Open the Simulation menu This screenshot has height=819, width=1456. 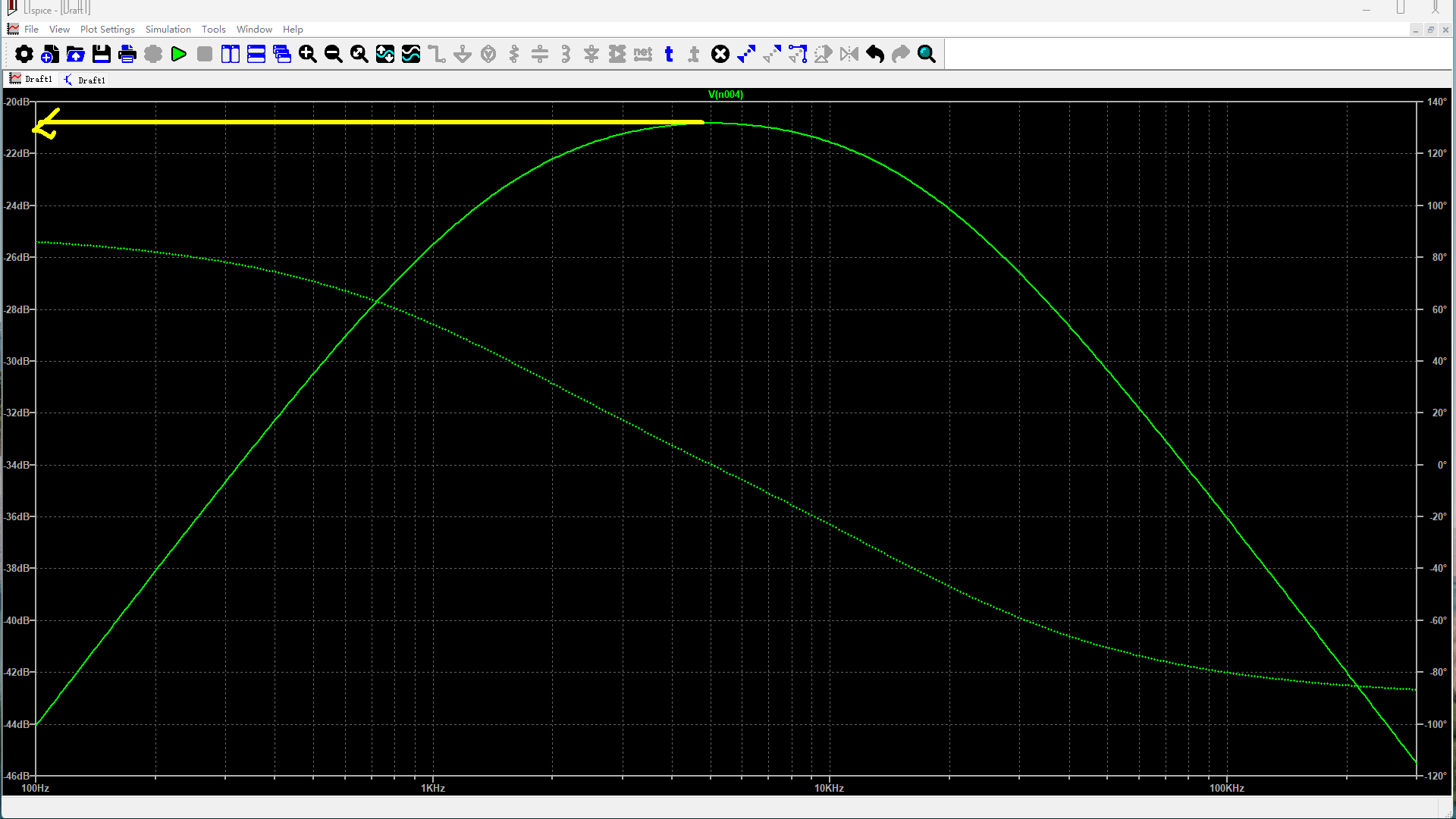pos(168,29)
